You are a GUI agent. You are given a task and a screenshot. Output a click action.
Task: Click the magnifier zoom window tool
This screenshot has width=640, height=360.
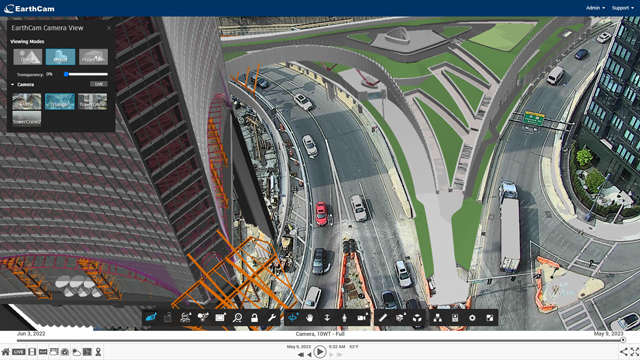(x=238, y=318)
